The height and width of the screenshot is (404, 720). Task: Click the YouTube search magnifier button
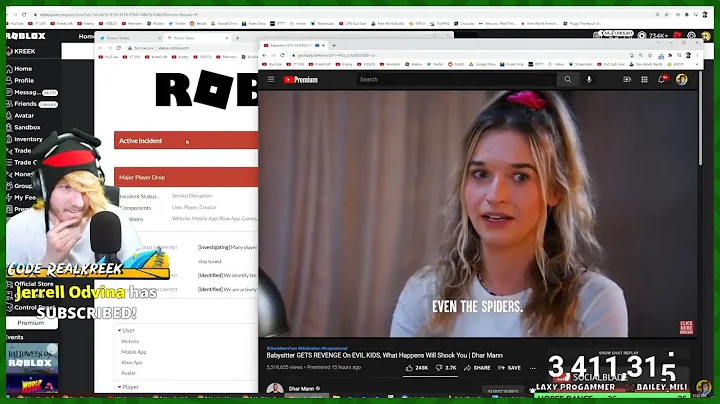tap(568, 79)
